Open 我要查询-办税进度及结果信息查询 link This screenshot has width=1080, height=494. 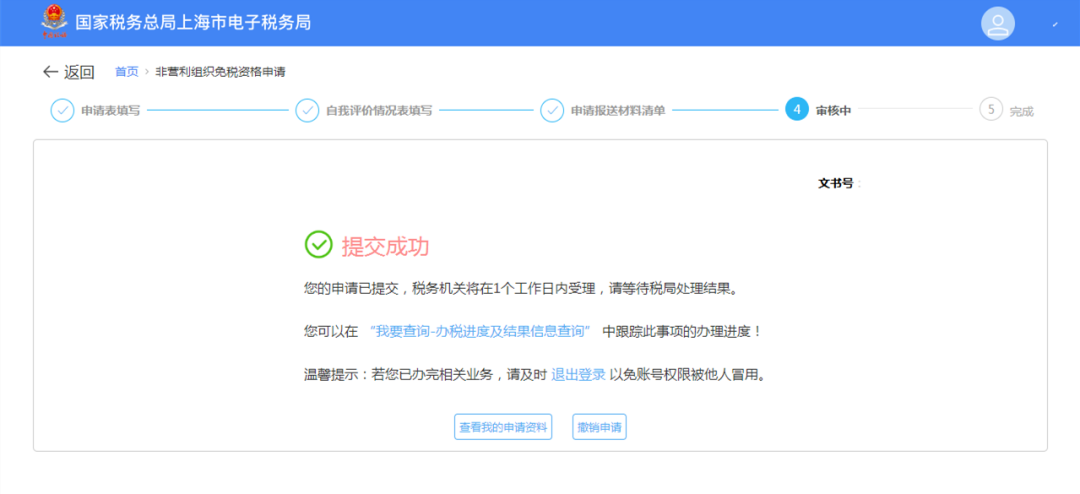click(480, 331)
